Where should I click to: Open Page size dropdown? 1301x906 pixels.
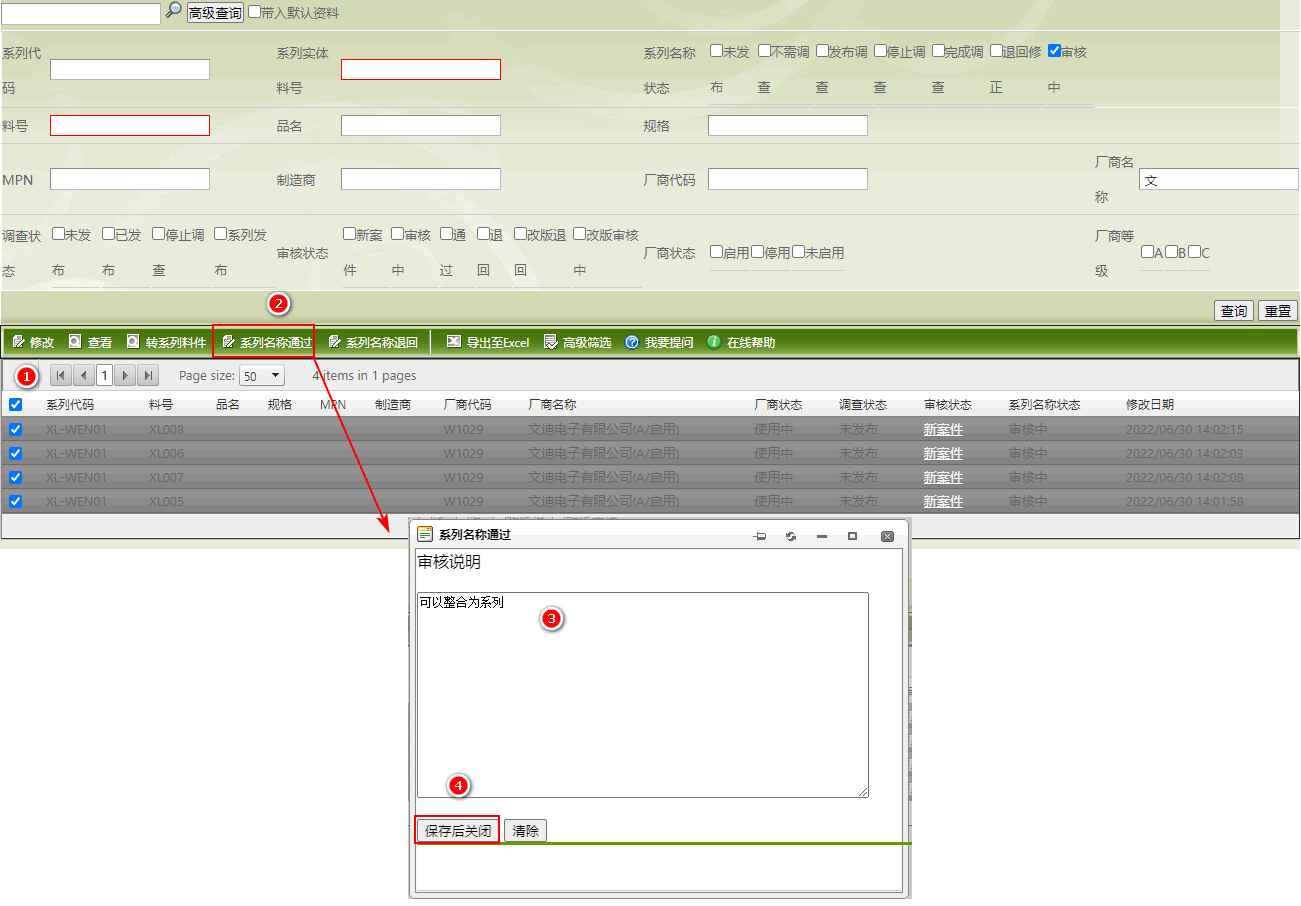[262, 376]
